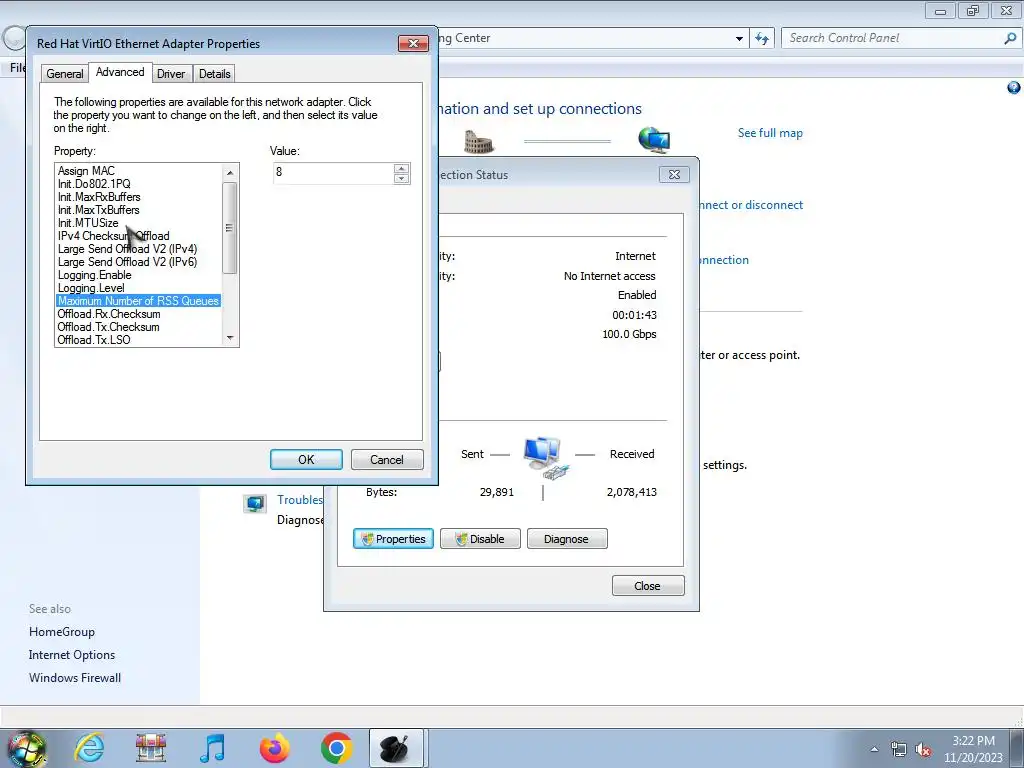Switch to the General tab
This screenshot has width=1024, height=768.
65,74
